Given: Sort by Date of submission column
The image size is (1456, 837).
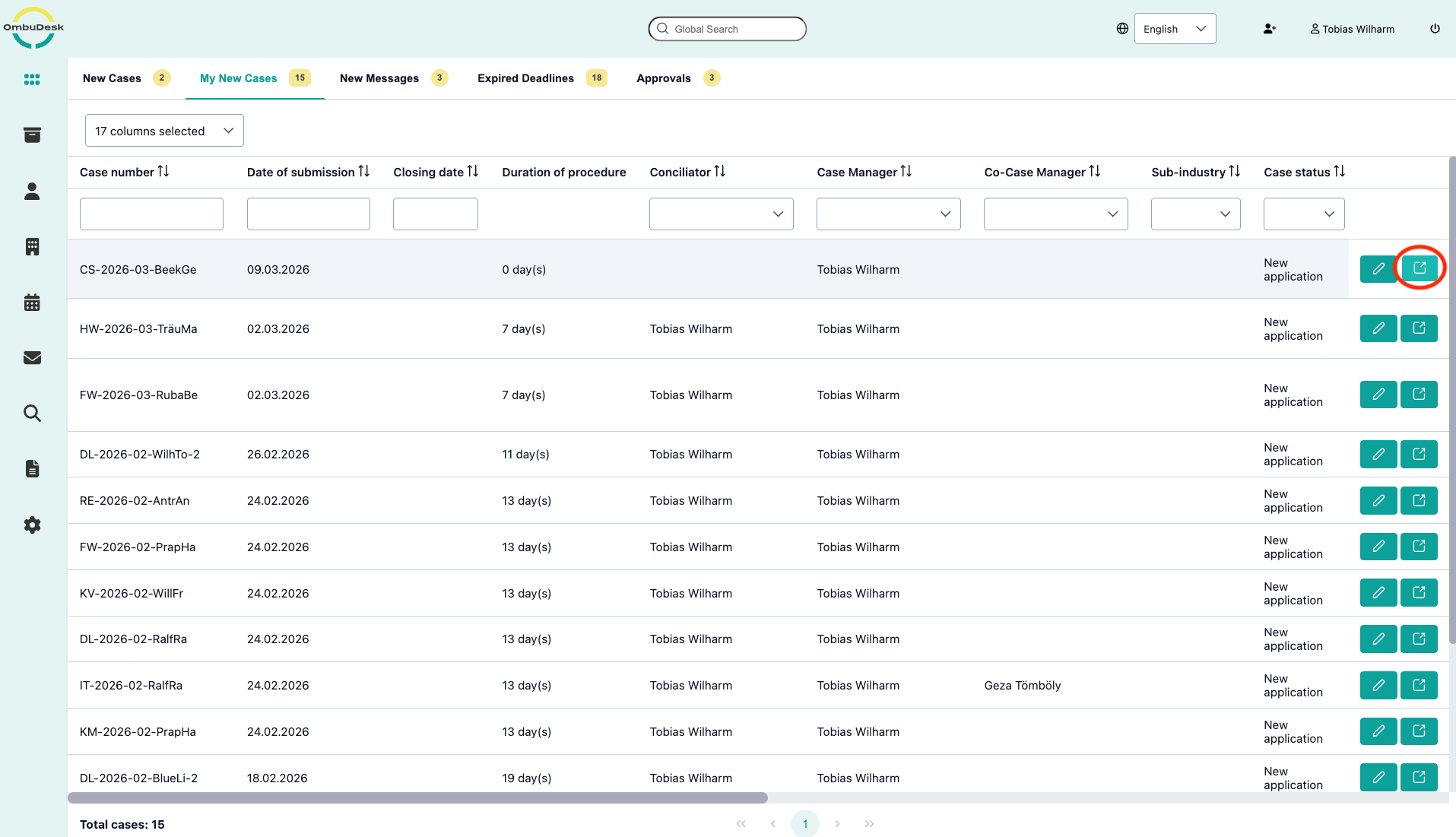Looking at the screenshot, I should (x=364, y=172).
